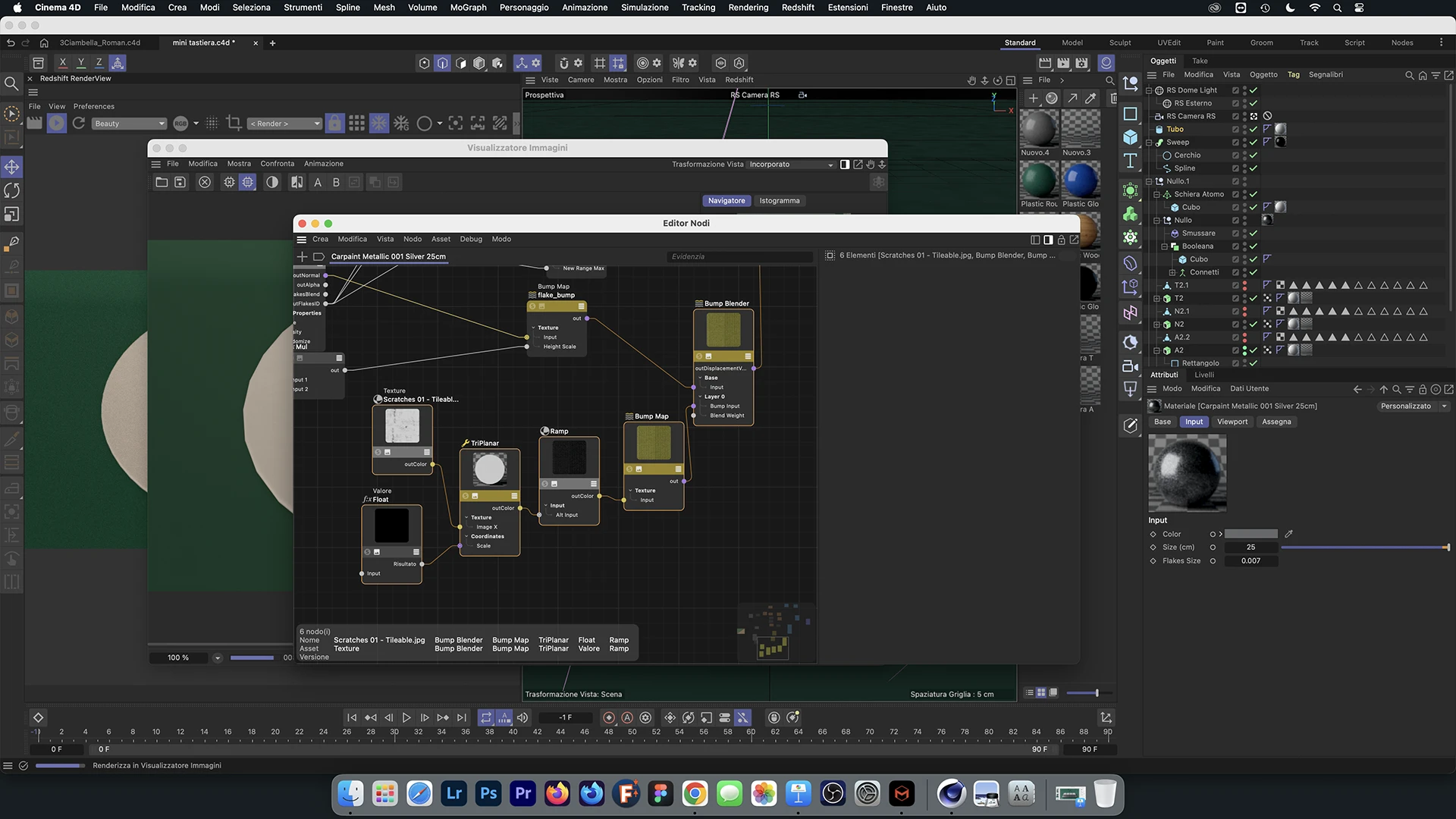Start render in Redshift RenderView

click(x=57, y=124)
